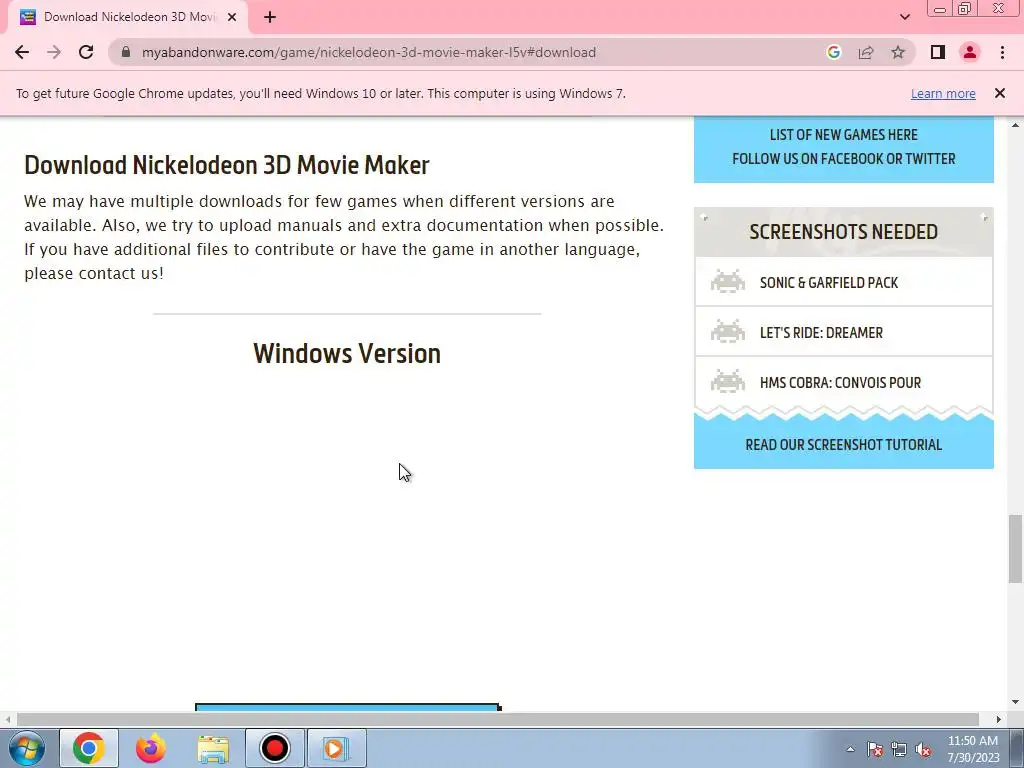The height and width of the screenshot is (768, 1024).
Task: Click the horizontal scrollbar thumb
Action: [497, 720]
